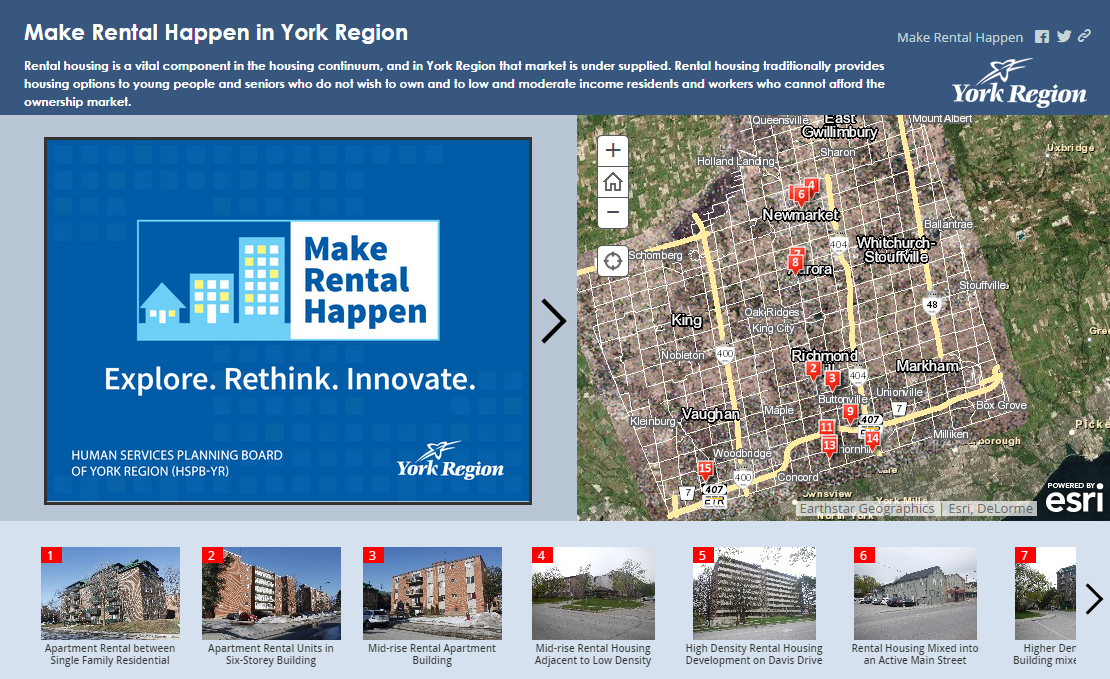Click map marker 8 near Aurora

(x=795, y=264)
